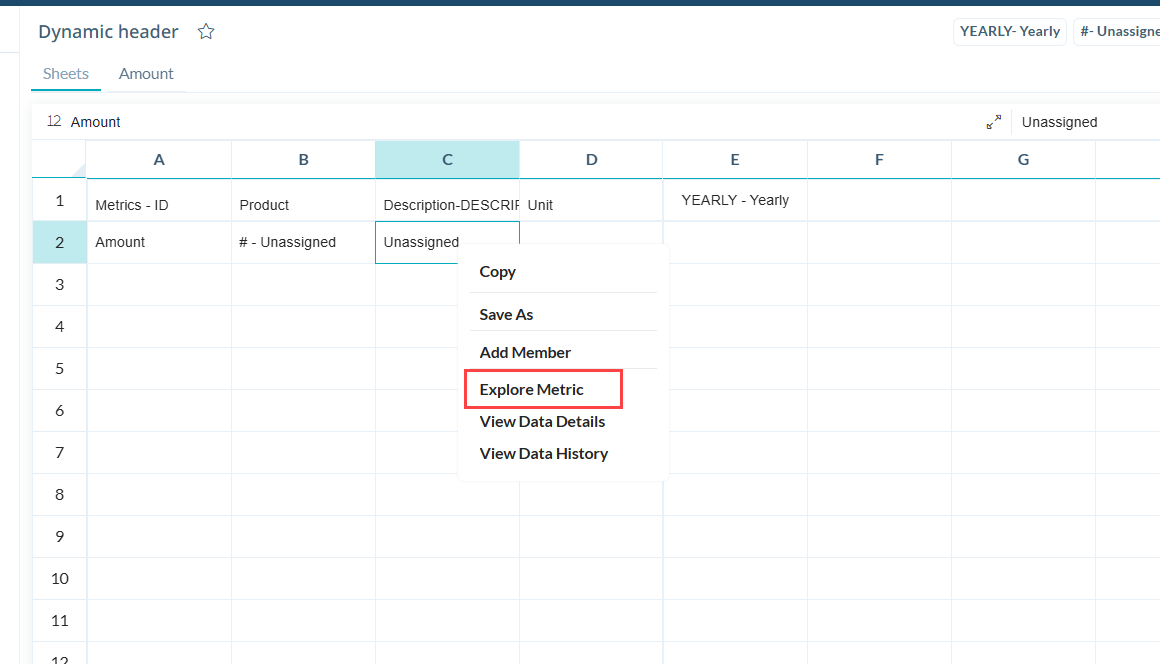Star the Dynamic header as favorite
The width and height of the screenshot is (1160, 664).
pos(206,32)
